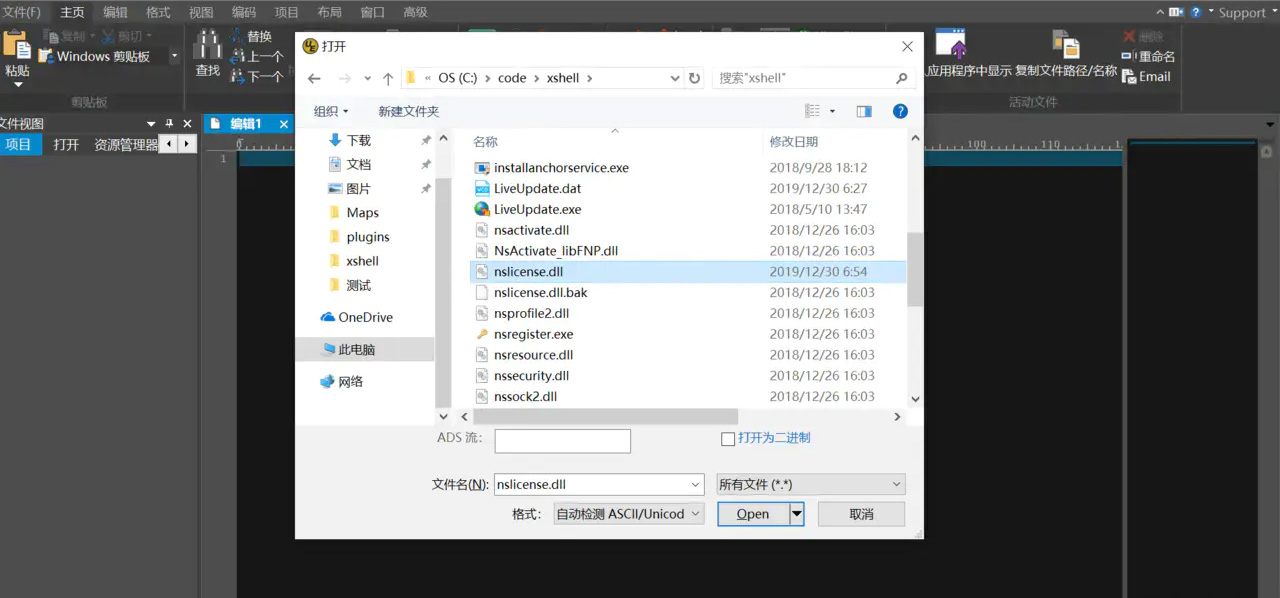Click the blue help icon beside Support
The height and width of the screenshot is (598, 1280).
point(1195,12)
